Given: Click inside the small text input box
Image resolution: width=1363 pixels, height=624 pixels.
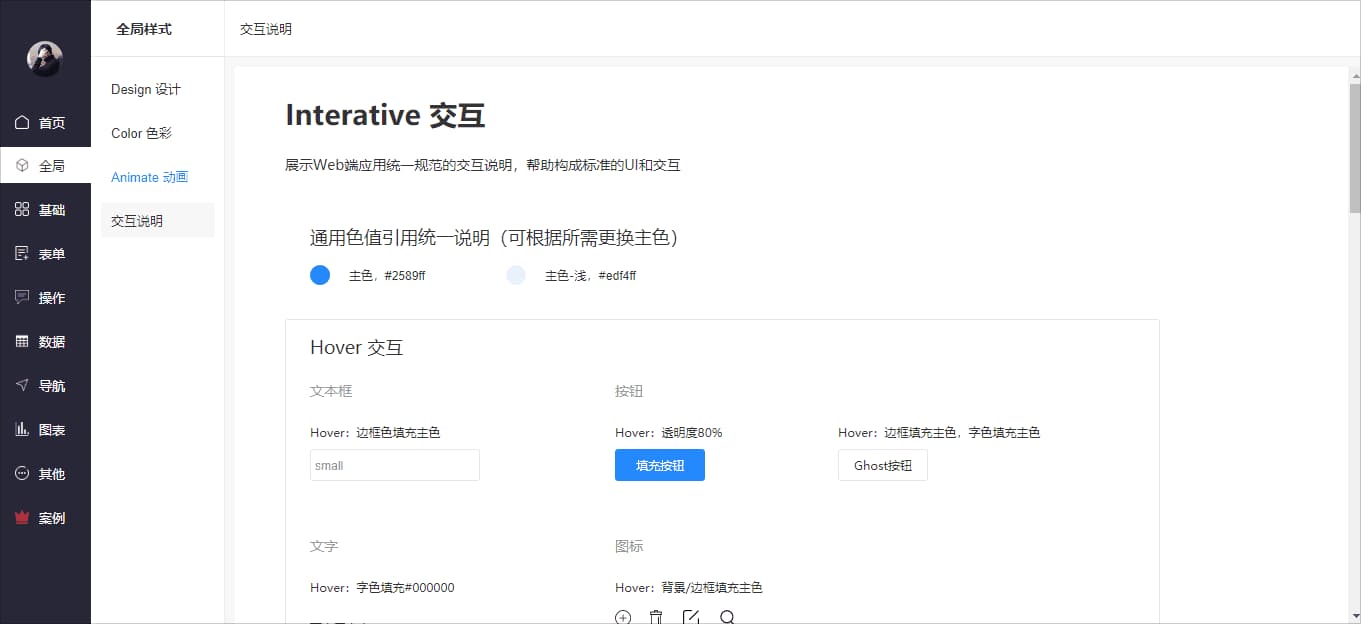Looking at the screenshot, I should (394, 464).
